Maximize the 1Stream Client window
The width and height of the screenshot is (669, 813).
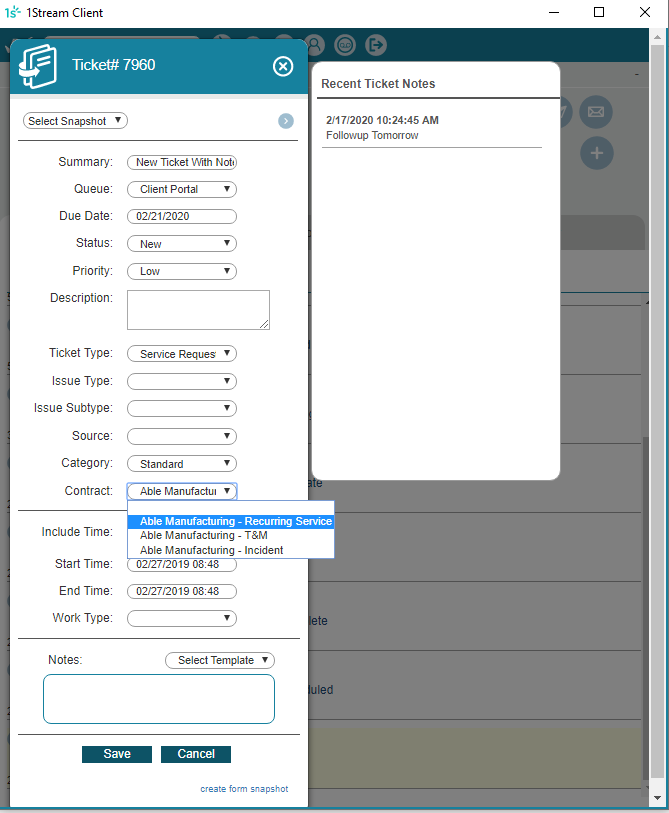[x=599, y=12]
